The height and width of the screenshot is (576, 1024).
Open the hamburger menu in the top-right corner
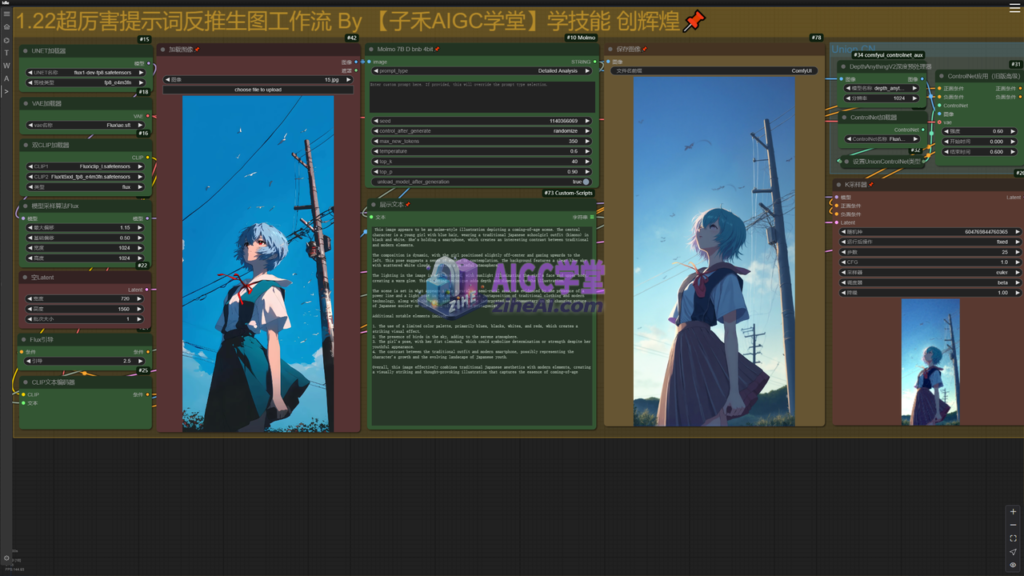[1014, 7]
